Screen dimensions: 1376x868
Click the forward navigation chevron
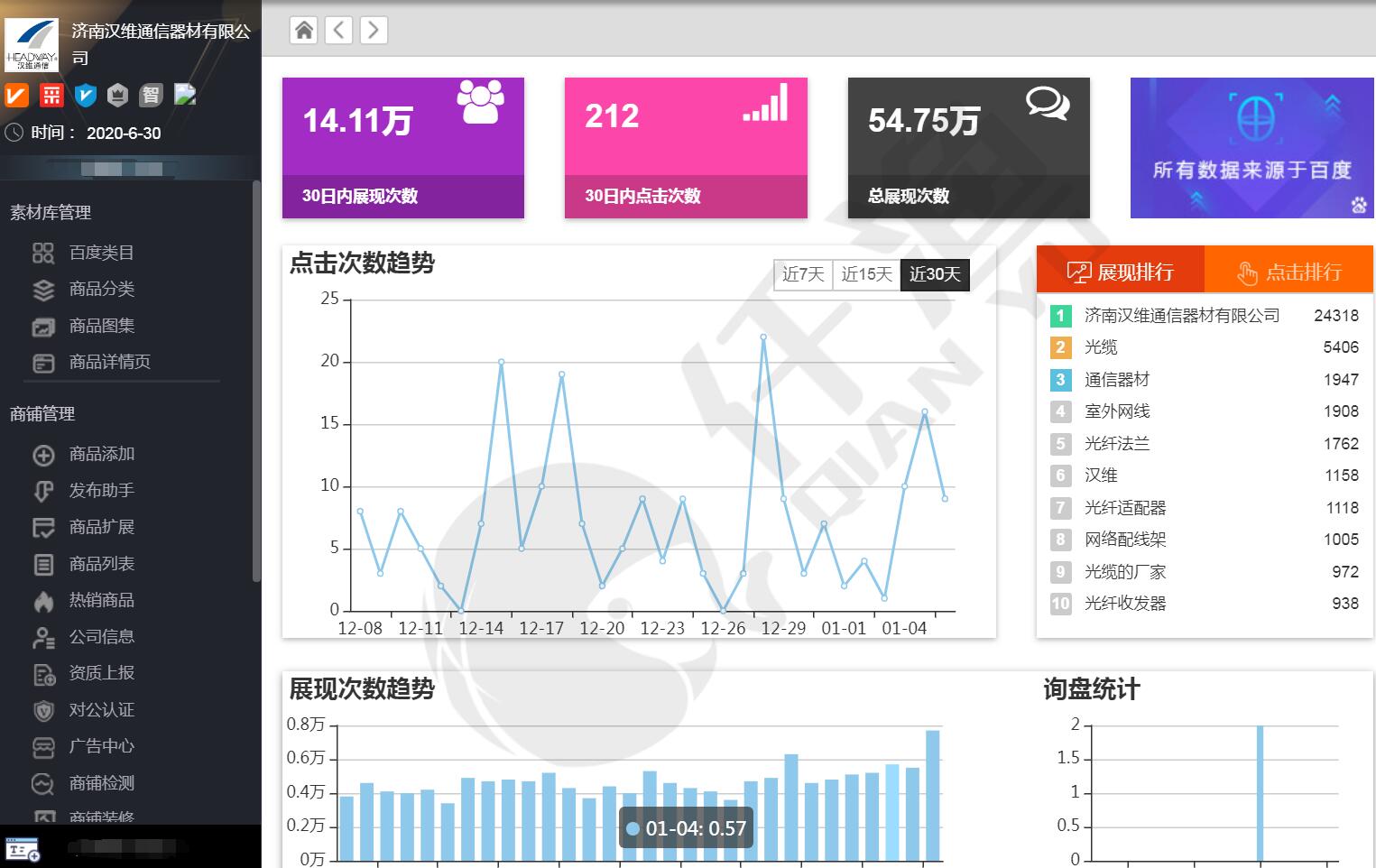(x=373, y=30)
